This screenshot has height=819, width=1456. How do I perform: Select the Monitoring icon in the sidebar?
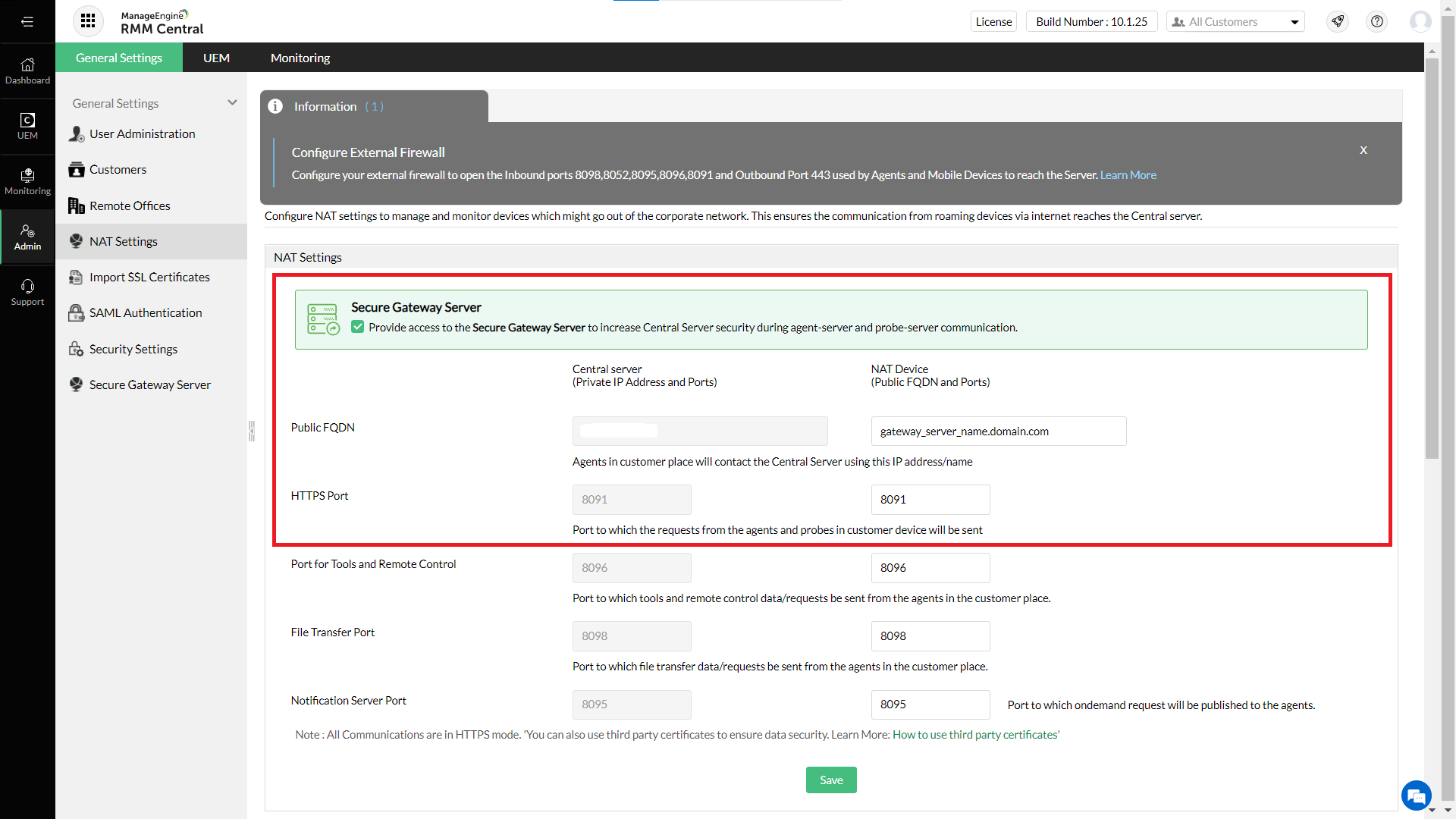27,180
